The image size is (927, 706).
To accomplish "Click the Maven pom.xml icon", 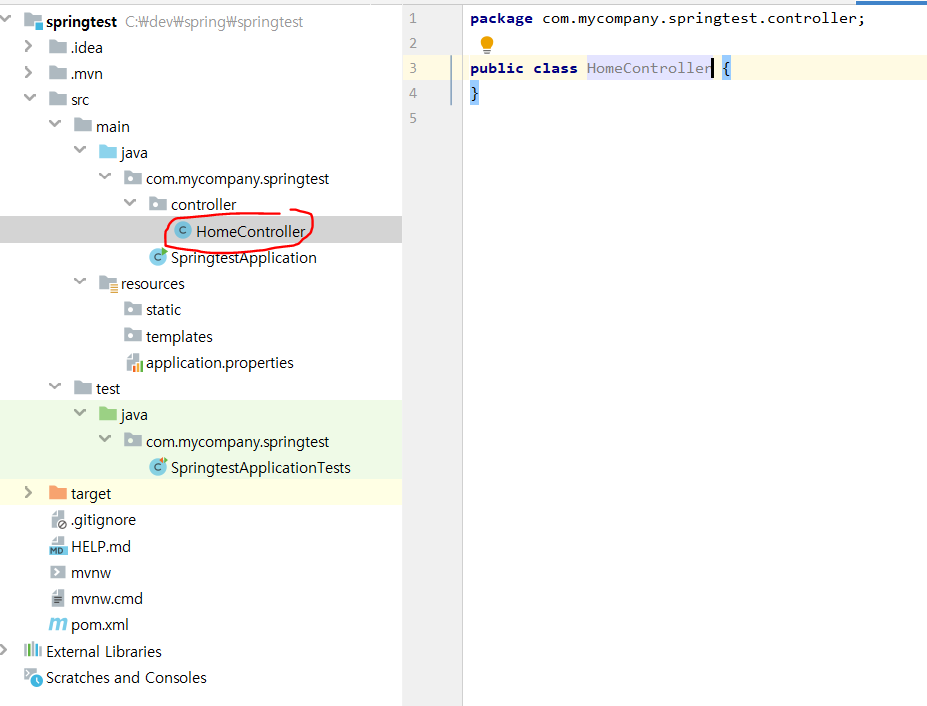I will [57, 624].
